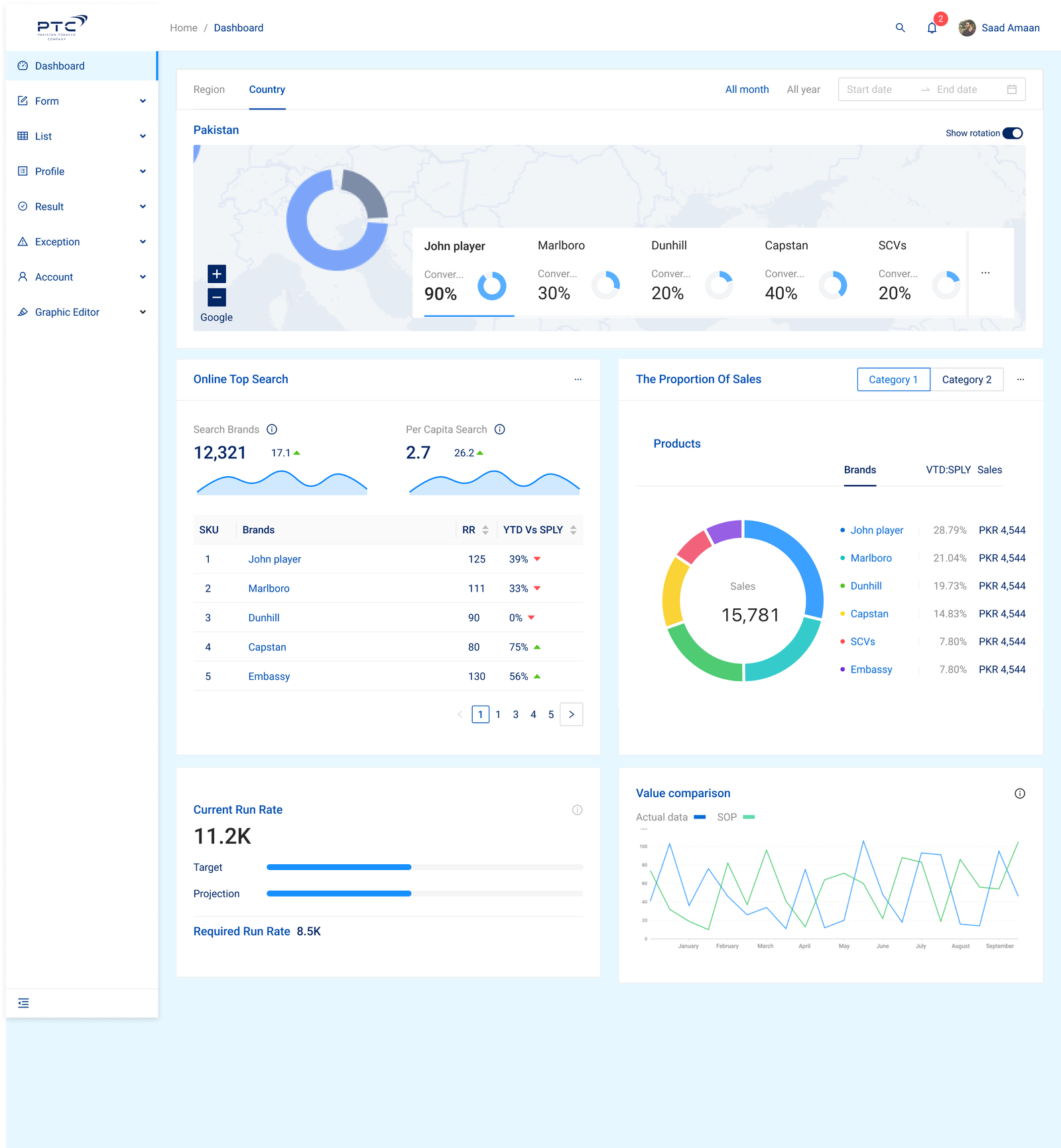Click Saad Amaan profile avatar
This screenshot has width=1061, height=1148.
[967, 28]
